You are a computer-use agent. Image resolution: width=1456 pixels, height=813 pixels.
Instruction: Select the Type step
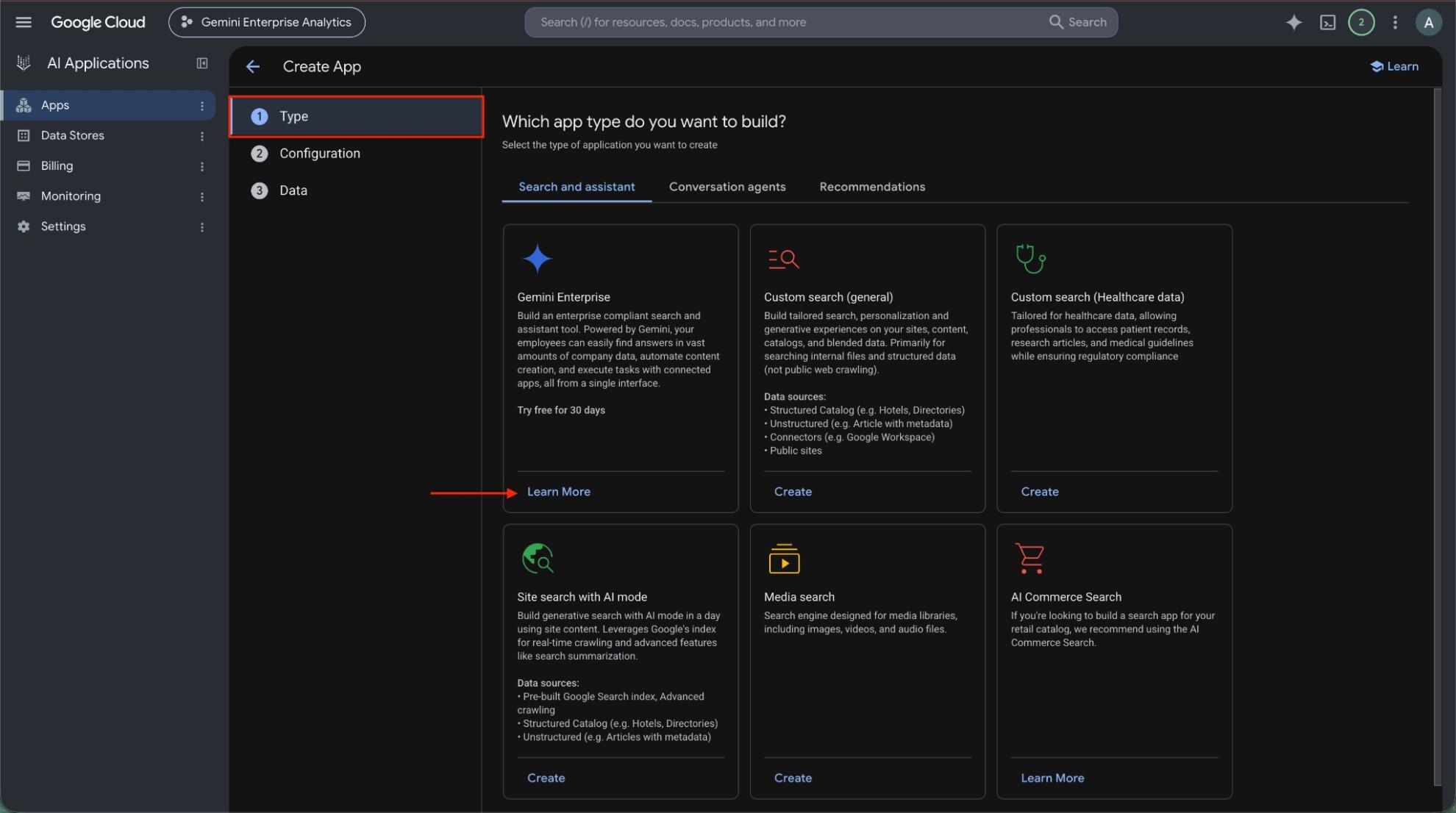pos(357,116)
